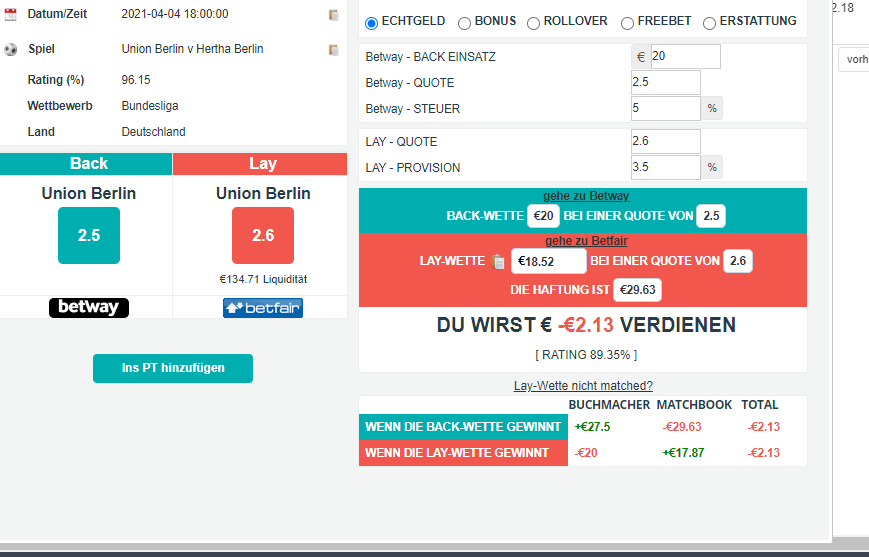This screenshot has width=869, height=557.
Task: Click the '€134.71 Liquidität' text
Action: tap(263, 279)
